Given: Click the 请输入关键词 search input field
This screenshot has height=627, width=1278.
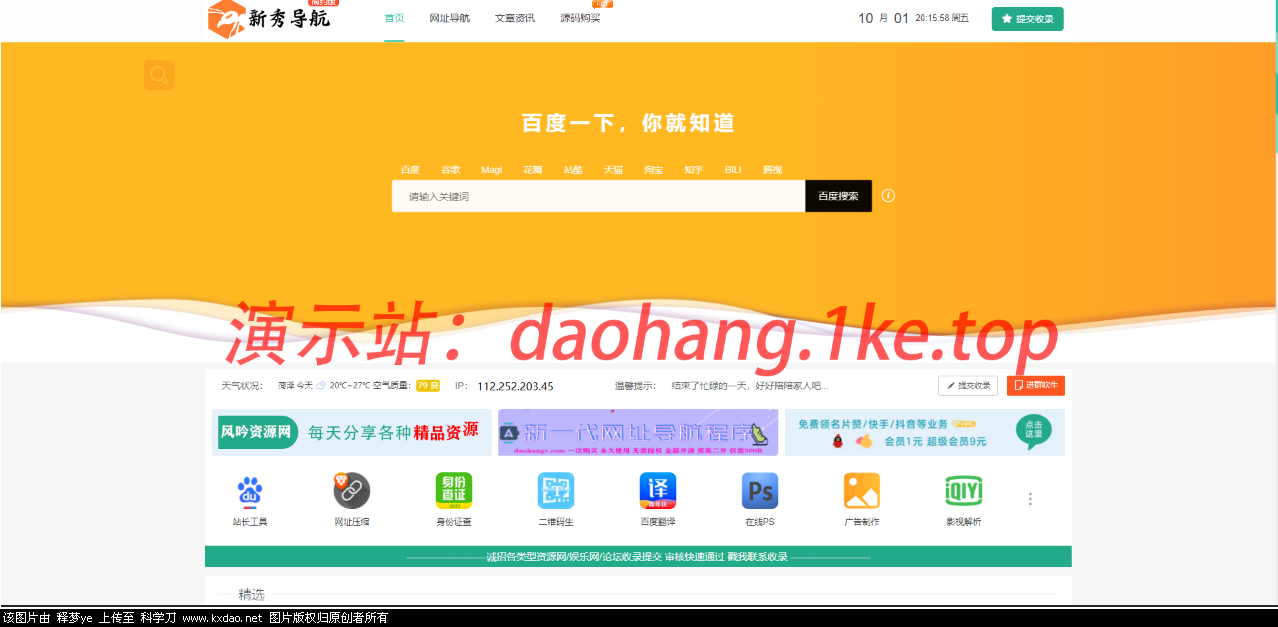Looking at the screenshot, I should pos(600,196).
